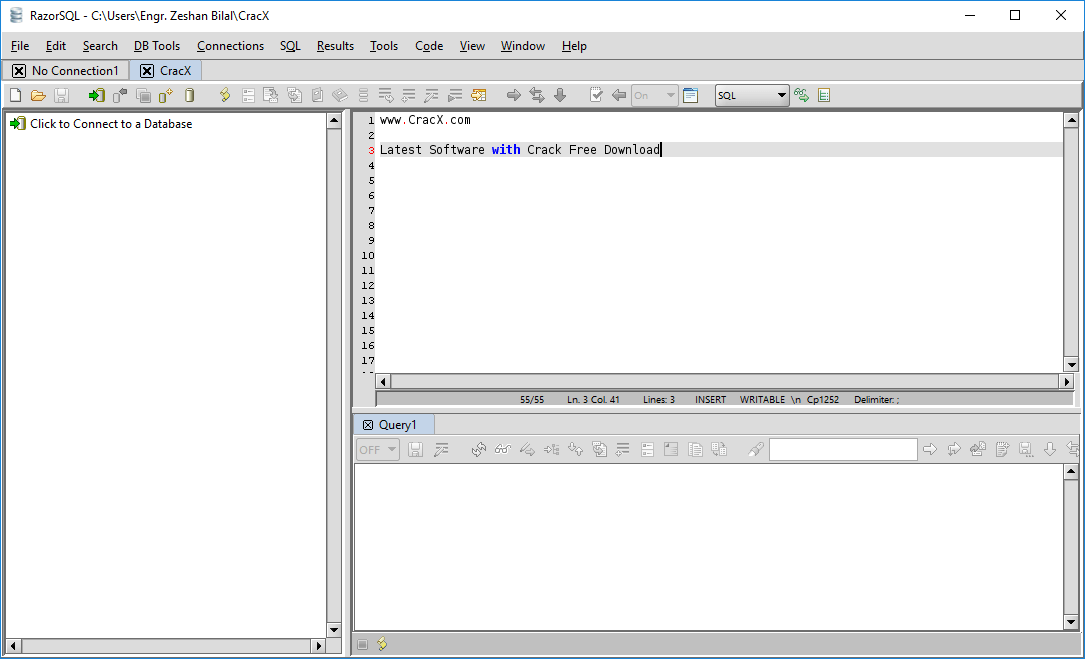1085x659 pixels.
Task: Click the 'Ln. 3 Col. 41' status text
Action: pyautogui.click(x=593, y=399)
